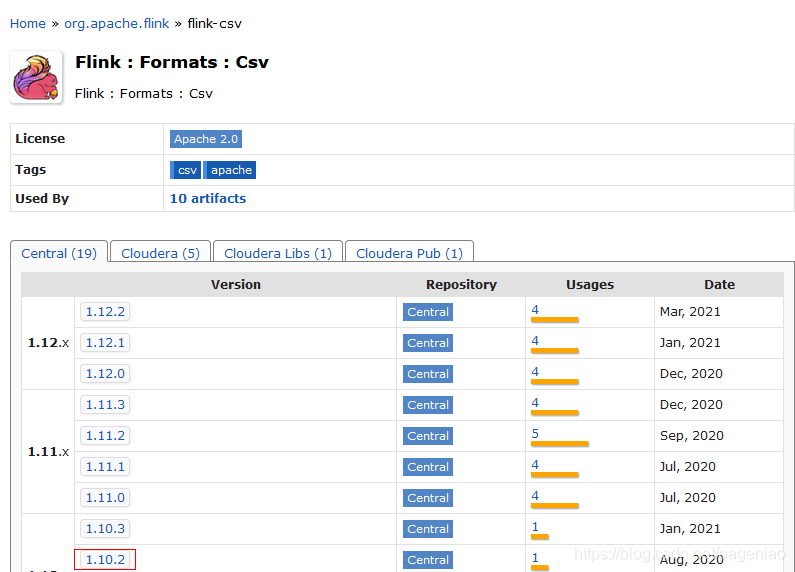
Task: Open version 1.11.3
Action: coord(105,404)
